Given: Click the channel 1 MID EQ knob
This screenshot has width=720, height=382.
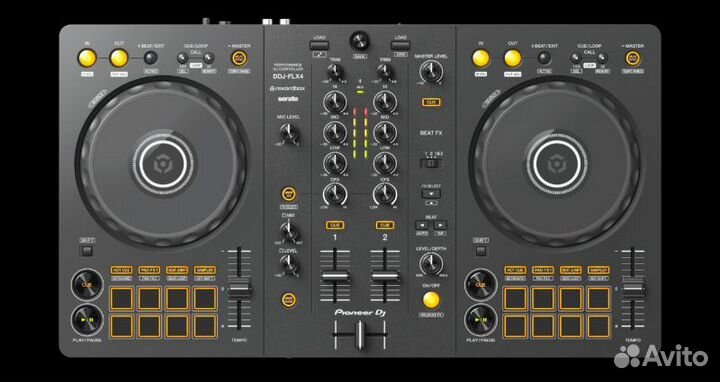Looking at the screenshot, I should click(x=335, y=133).
